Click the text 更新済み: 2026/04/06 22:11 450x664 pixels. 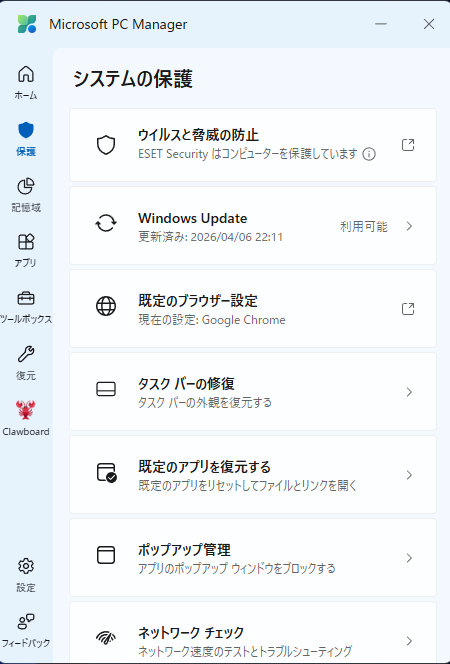coord(210,237)
